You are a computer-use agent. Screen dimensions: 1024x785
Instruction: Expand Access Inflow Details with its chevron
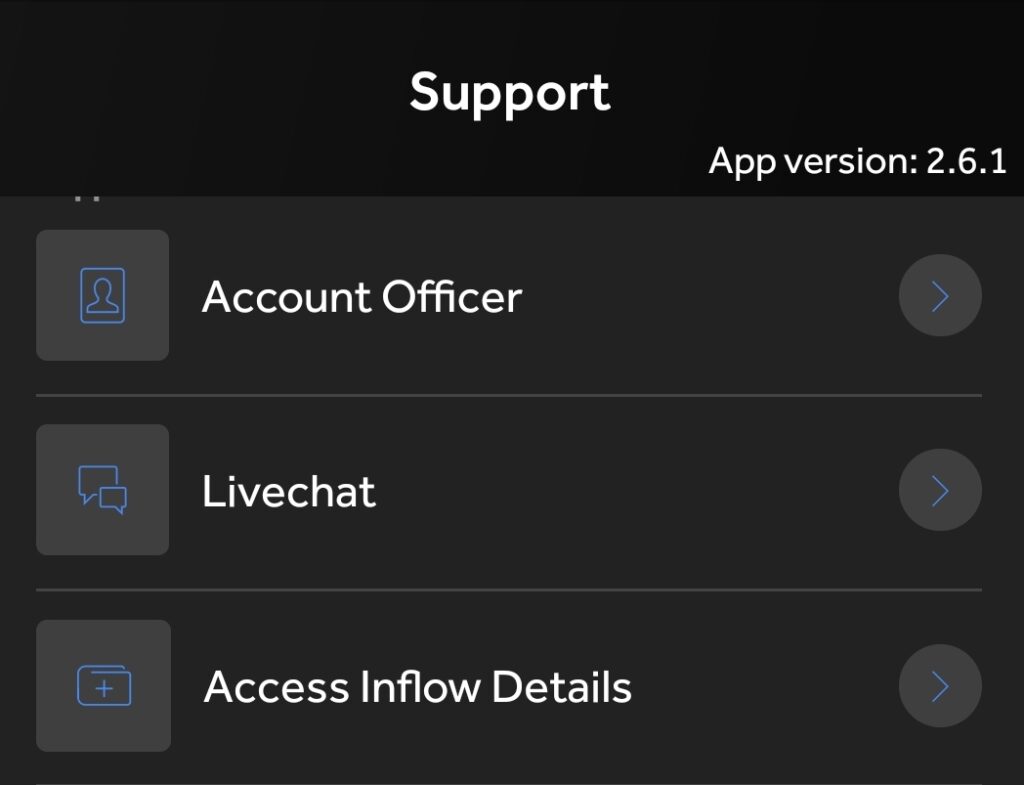coord(940,686)
